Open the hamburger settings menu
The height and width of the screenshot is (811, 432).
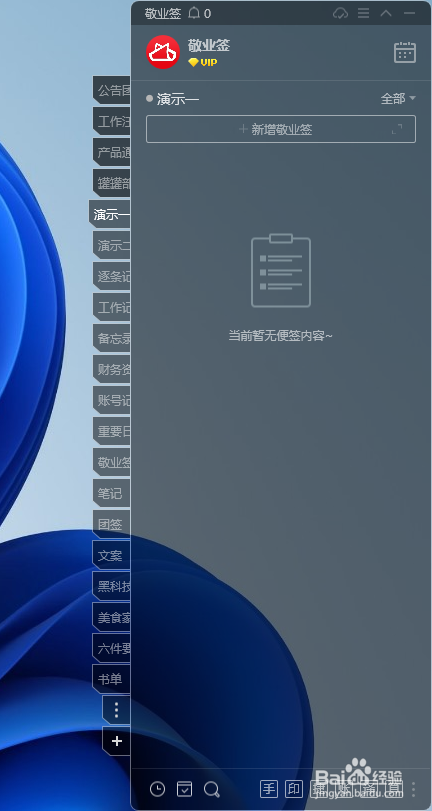364,13
